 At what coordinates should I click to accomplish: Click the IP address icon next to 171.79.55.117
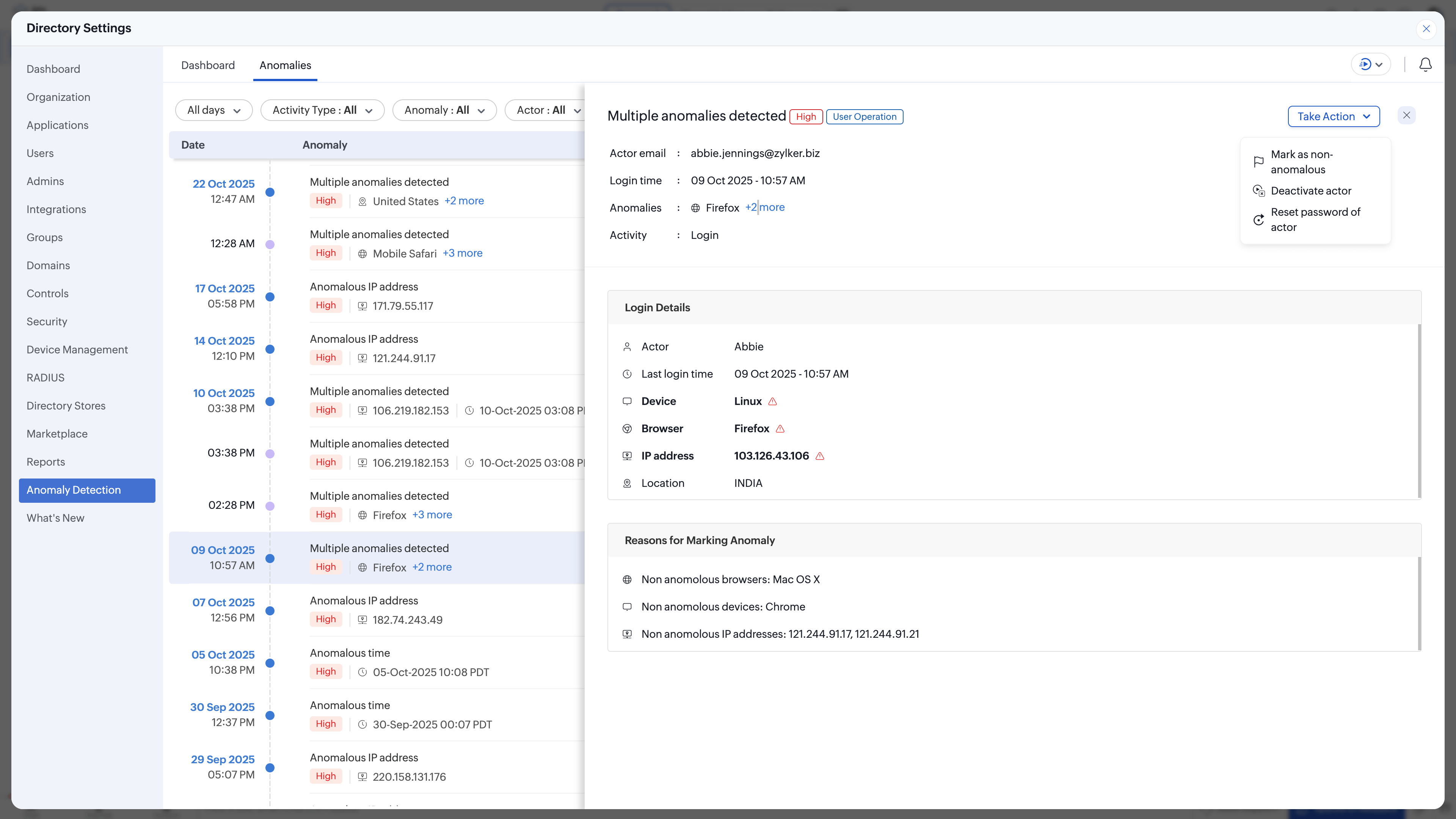click(362, 306)
